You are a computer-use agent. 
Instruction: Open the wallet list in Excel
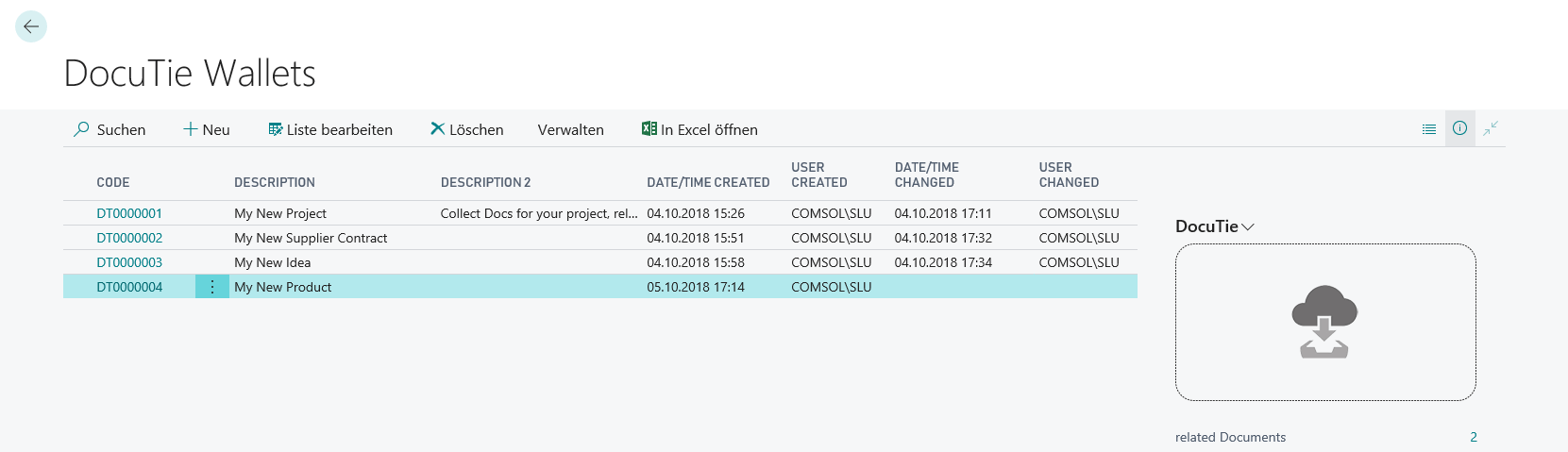point(700,129)
